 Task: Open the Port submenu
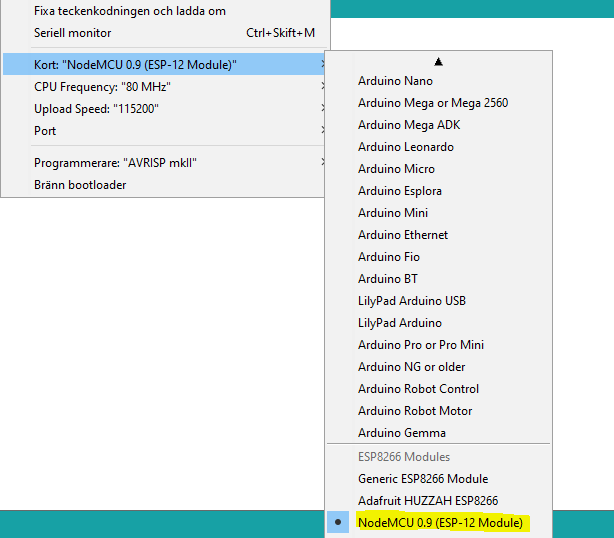tap(164, 130)
